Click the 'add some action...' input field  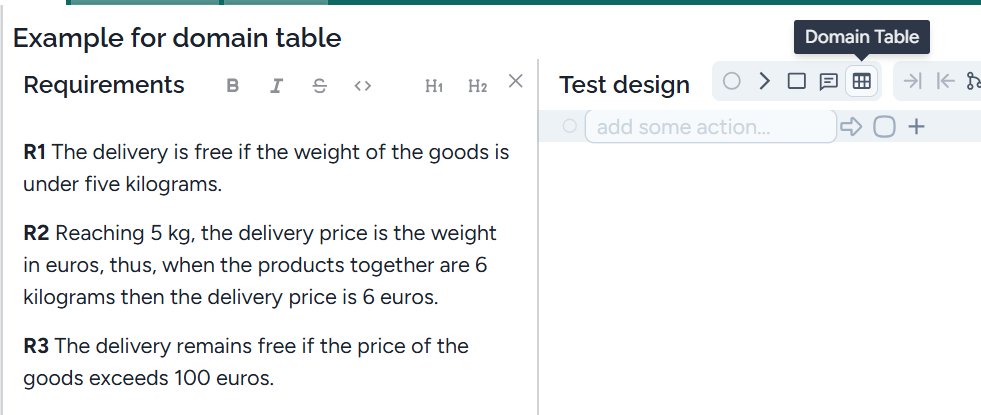[x=709, y=127]
